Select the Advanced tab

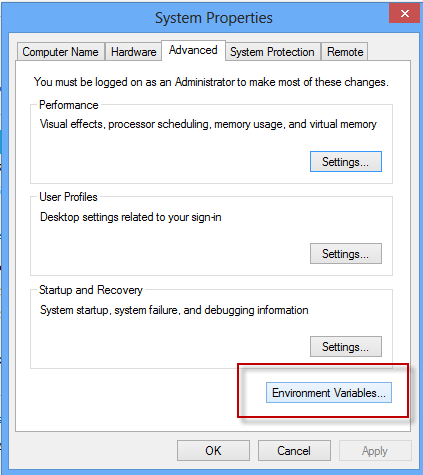coord(193,50)
